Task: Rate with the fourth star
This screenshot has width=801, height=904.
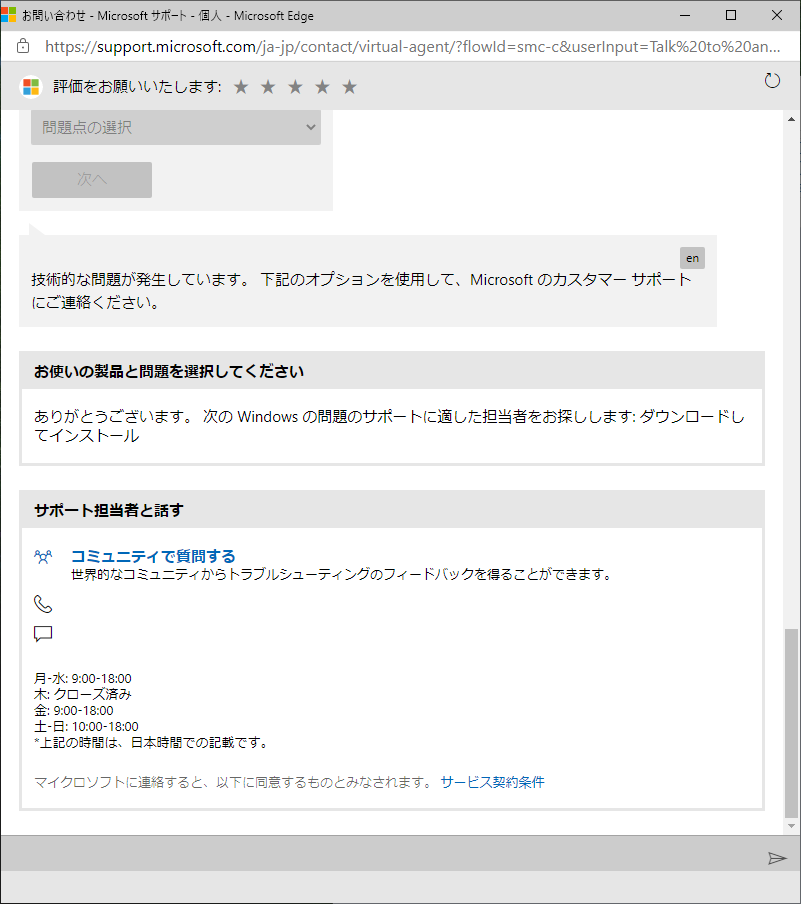Action: pos(322,87)
